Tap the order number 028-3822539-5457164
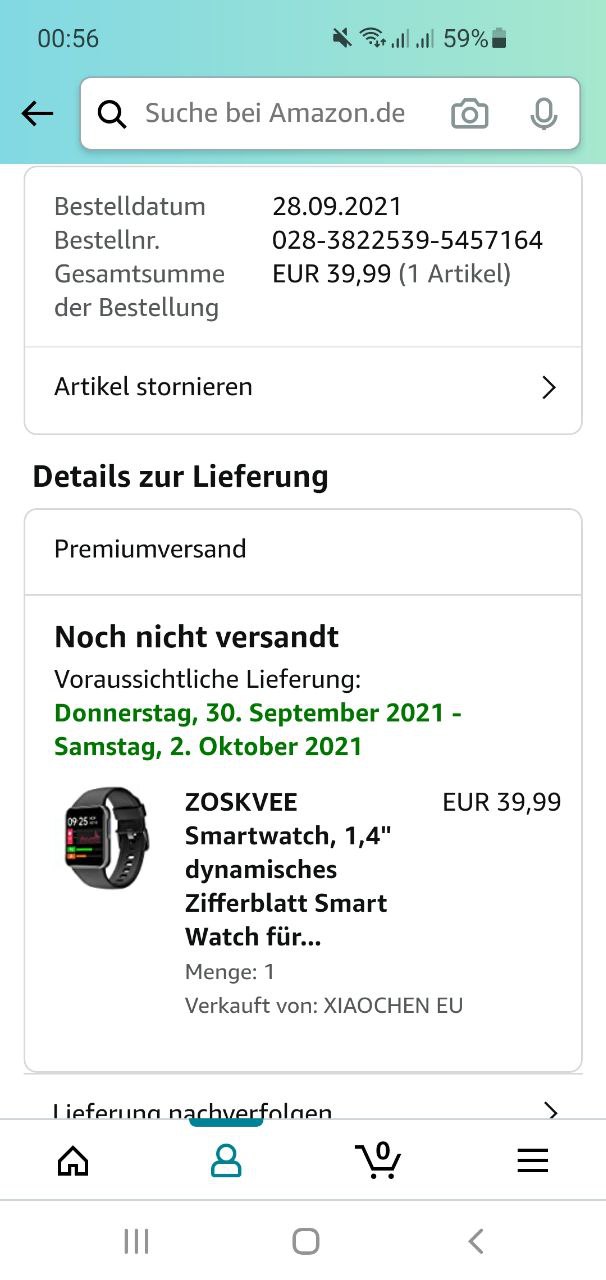Viewport: 606px width, 1280px height. [x=407, y=240]
